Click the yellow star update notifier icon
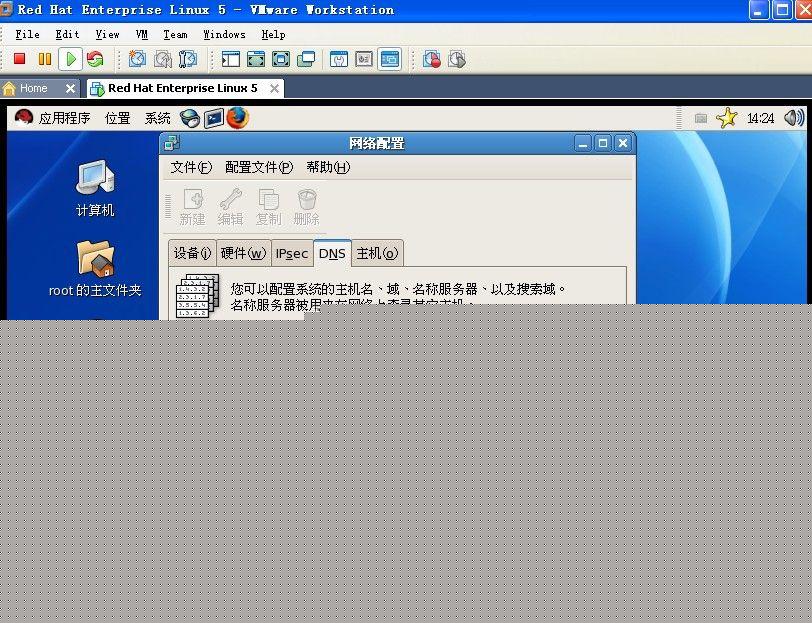Screen dimensions: 812x623 (x=727, y=118)
